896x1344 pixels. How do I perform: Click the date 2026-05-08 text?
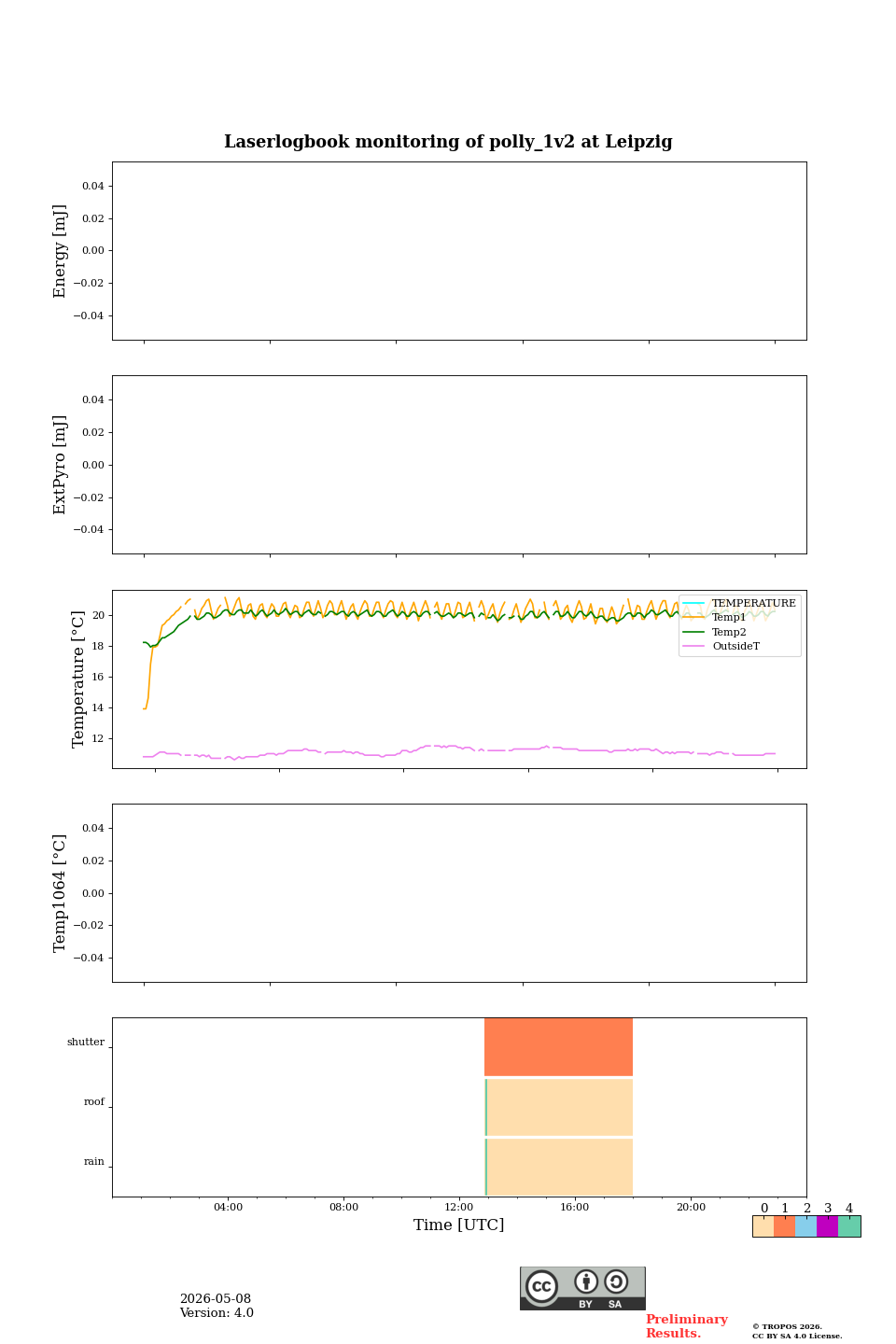click(216, 1299)
